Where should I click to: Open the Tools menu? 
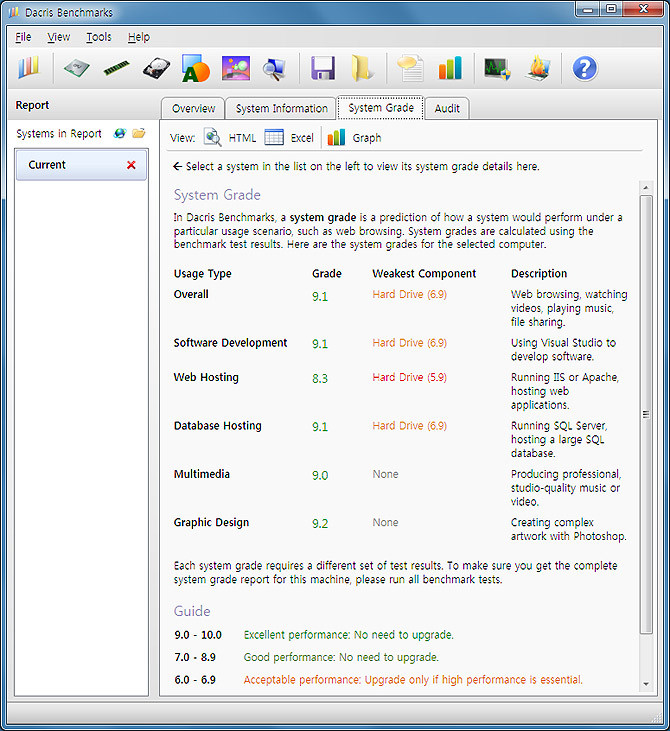click(99, 37)
